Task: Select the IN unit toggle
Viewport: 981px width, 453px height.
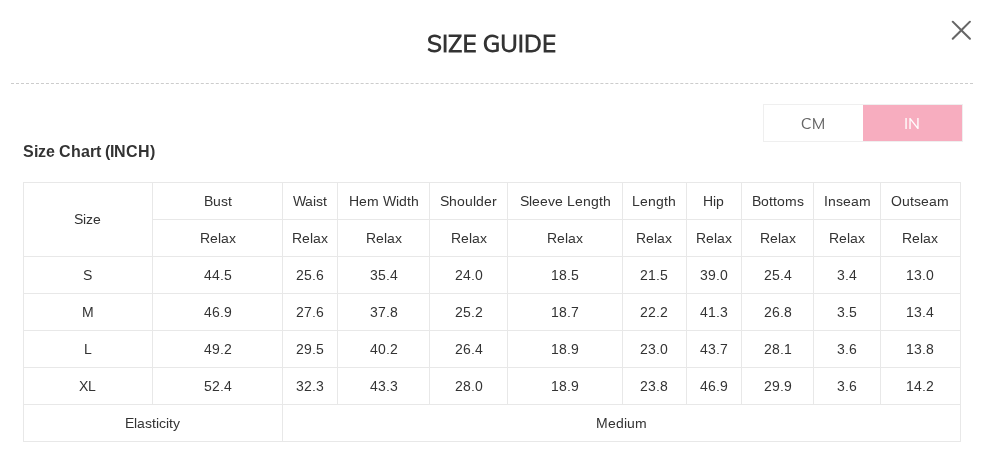Action: pyautogui.click(x=912, y=123)
